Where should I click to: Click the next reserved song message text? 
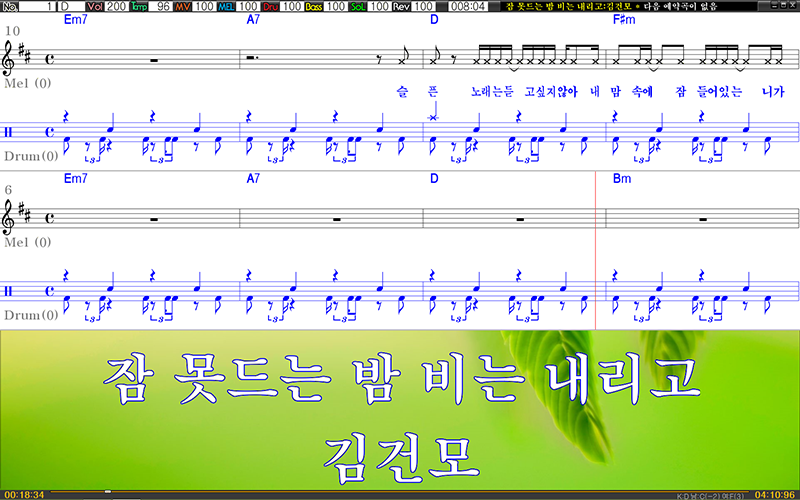(x=681, y=6)
